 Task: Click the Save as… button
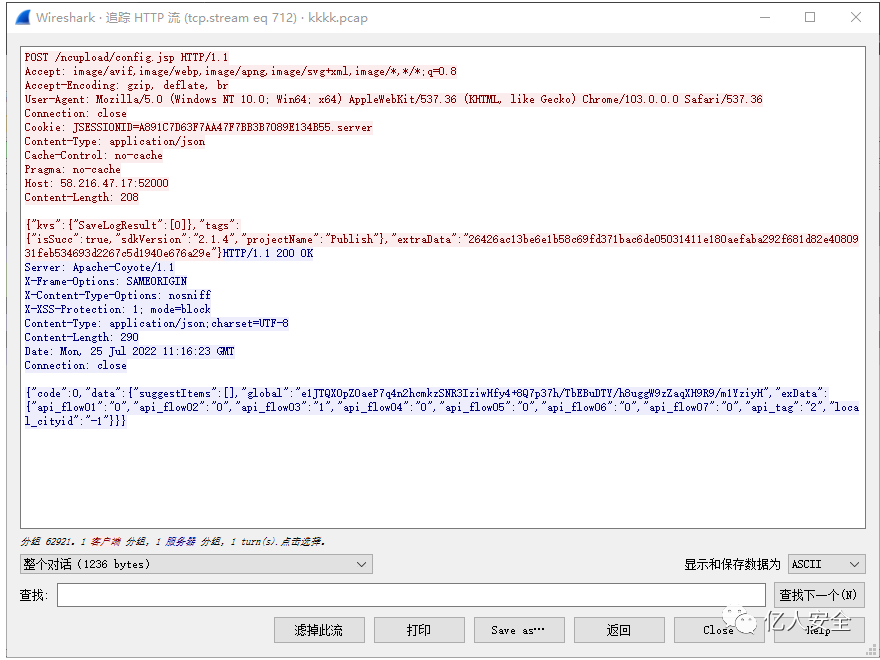click(x=519, y=630)
